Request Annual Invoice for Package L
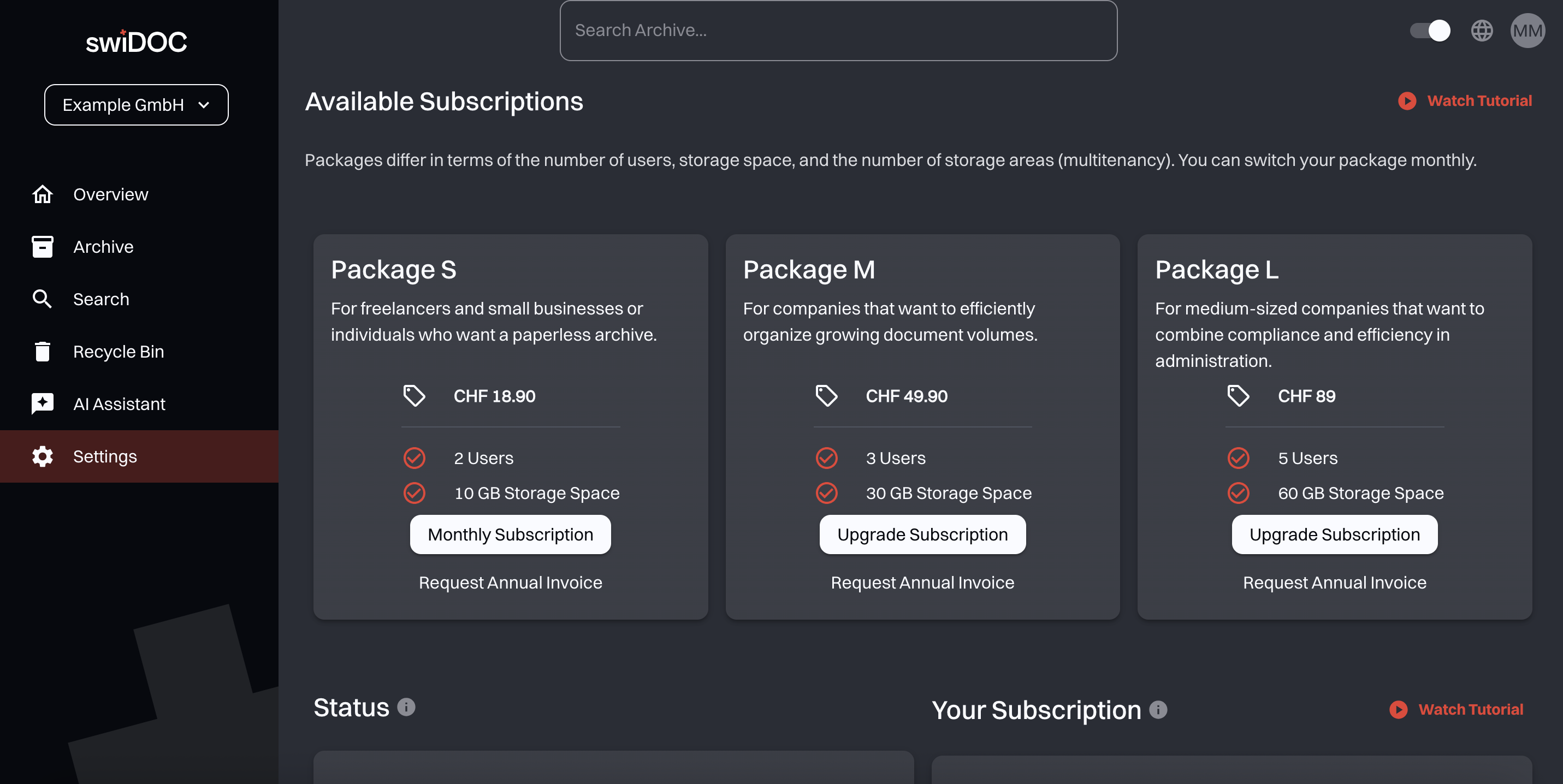1563x784 pixels. click(x=1334, y=582)
